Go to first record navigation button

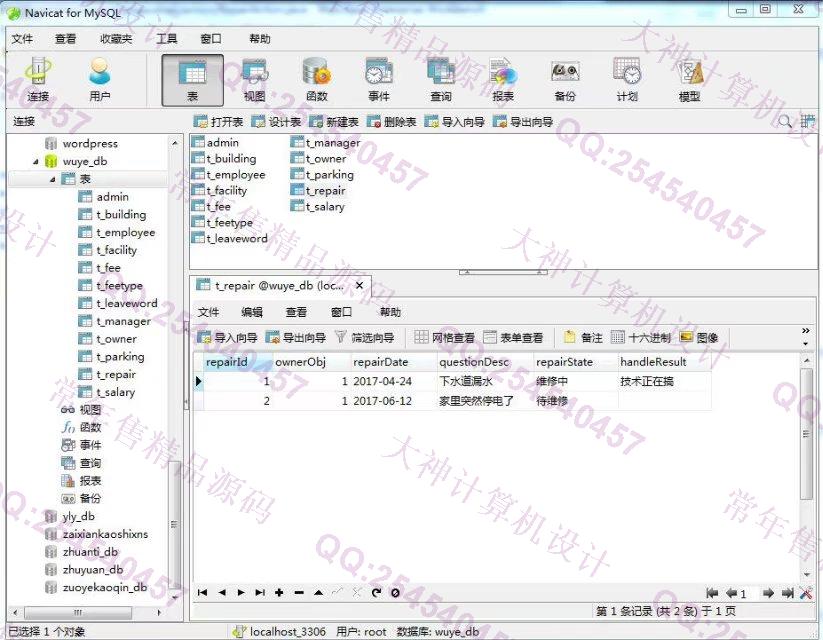[x=202, y=593]
